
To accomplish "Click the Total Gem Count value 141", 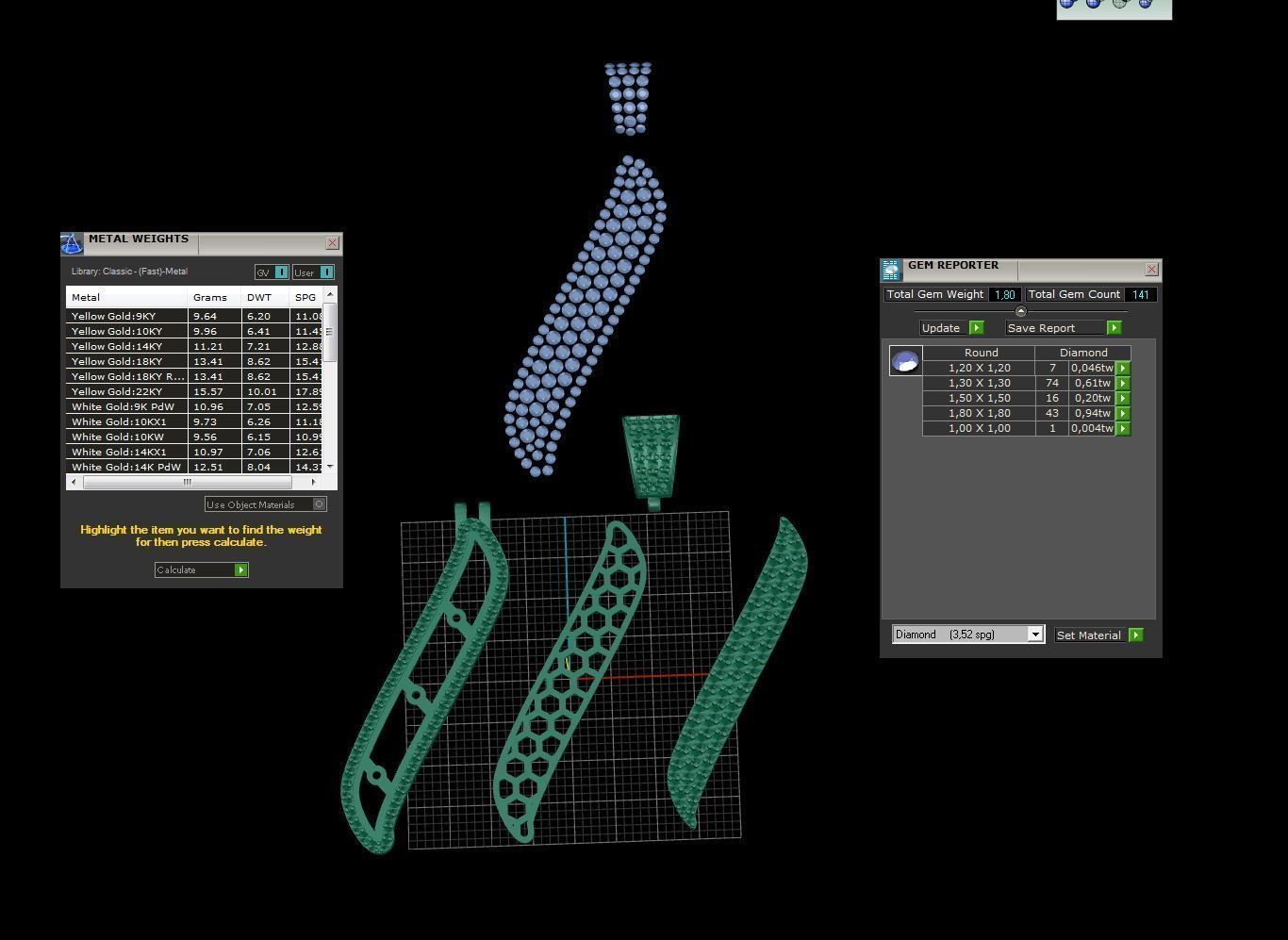I will click(1140, 294).
